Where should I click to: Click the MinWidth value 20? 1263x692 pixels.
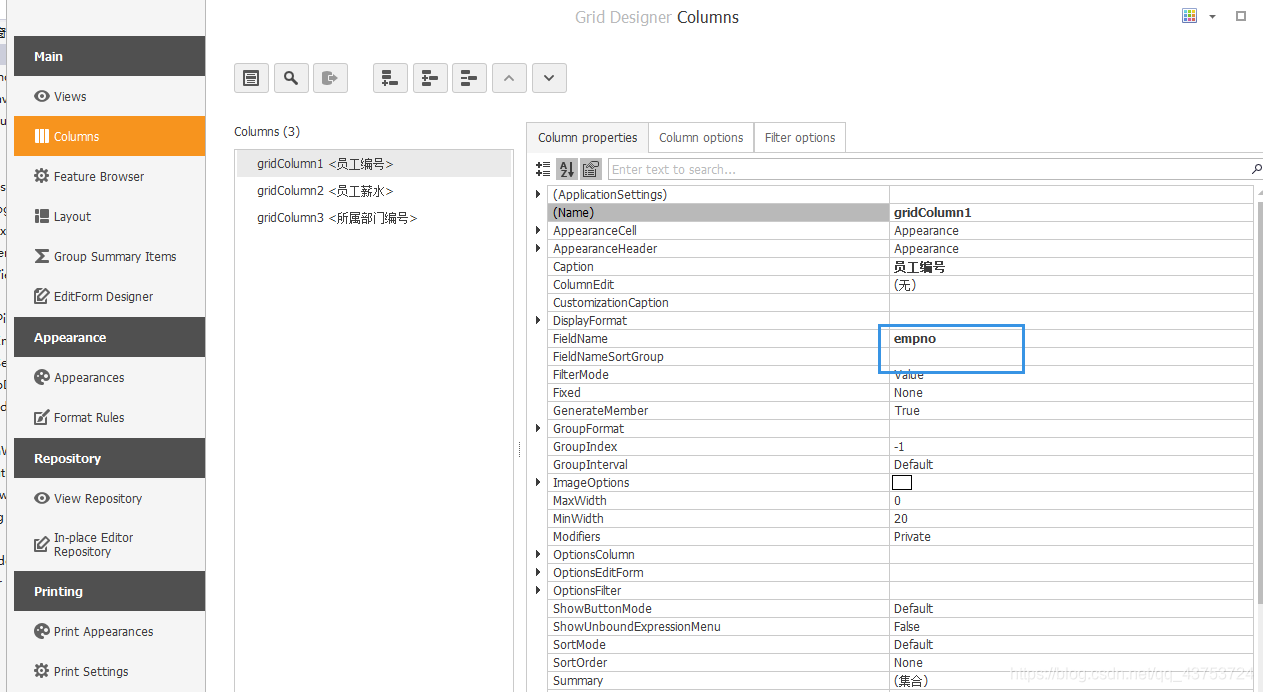point(901,518)
